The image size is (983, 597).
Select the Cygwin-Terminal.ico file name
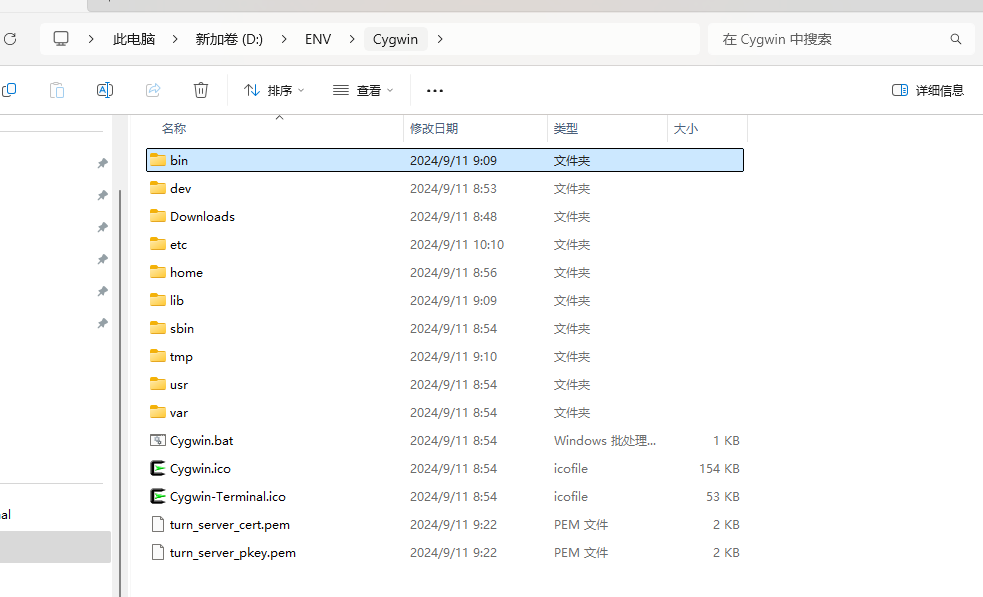228,496
